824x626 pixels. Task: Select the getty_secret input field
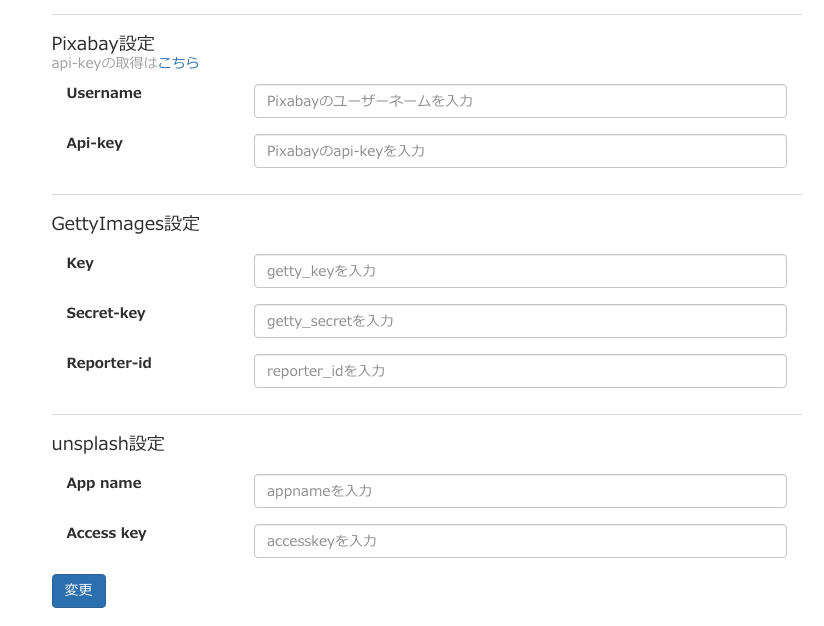coord(520,321)
